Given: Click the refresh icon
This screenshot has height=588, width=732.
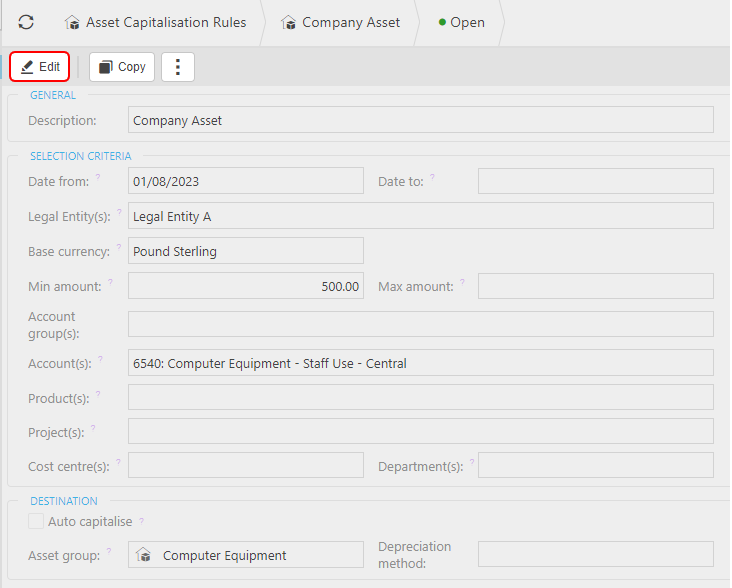Looking at the screenshot, I should pos(26,22).
